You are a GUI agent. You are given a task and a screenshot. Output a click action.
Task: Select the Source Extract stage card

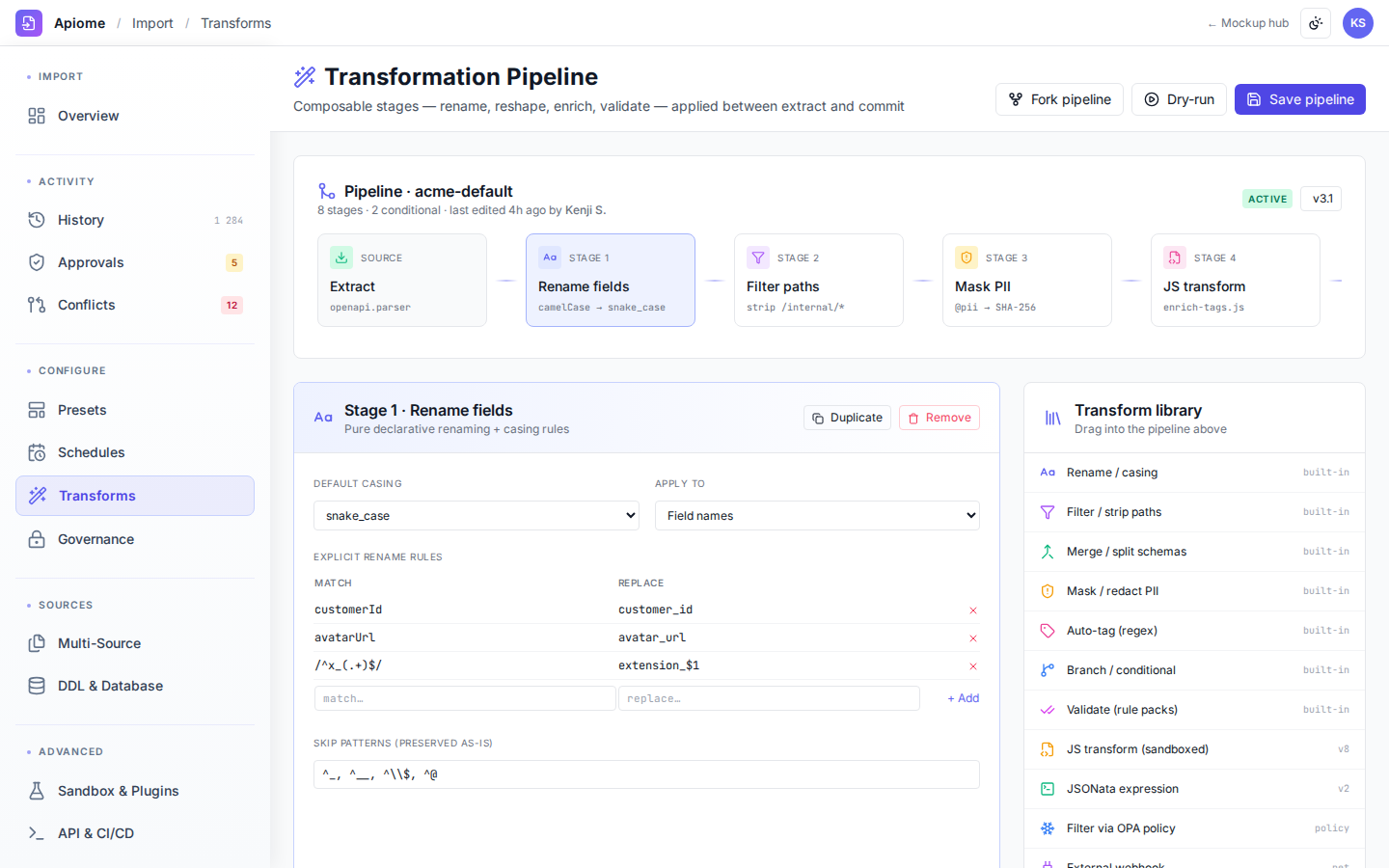coord(402,280)
